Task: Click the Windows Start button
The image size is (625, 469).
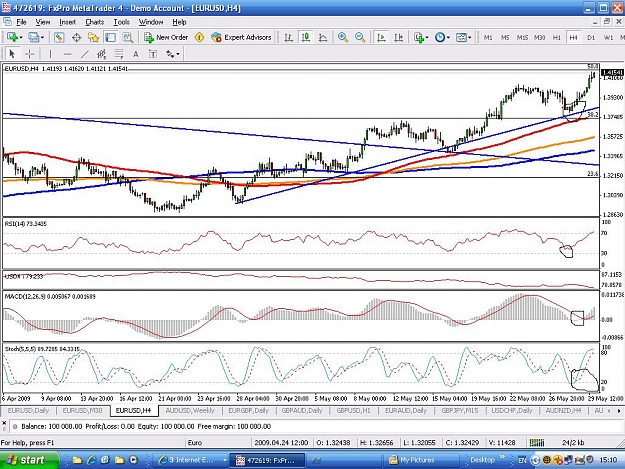Action: coord(29,460)
